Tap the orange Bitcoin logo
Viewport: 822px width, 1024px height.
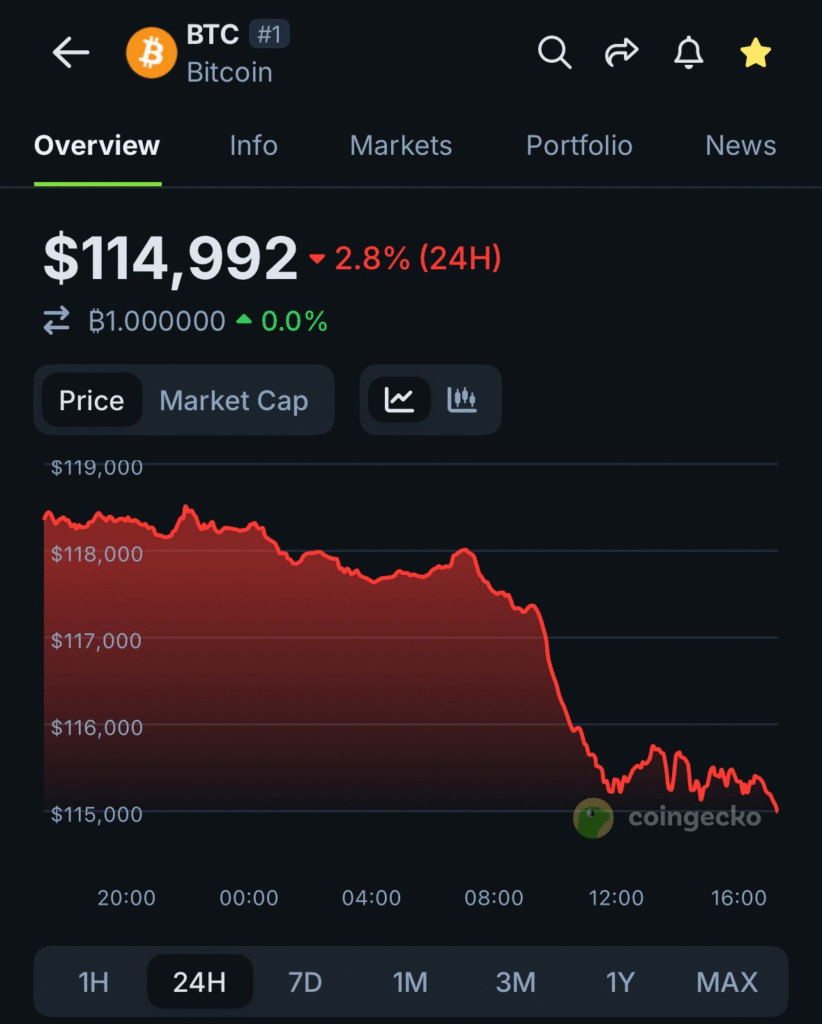[151, 53]
